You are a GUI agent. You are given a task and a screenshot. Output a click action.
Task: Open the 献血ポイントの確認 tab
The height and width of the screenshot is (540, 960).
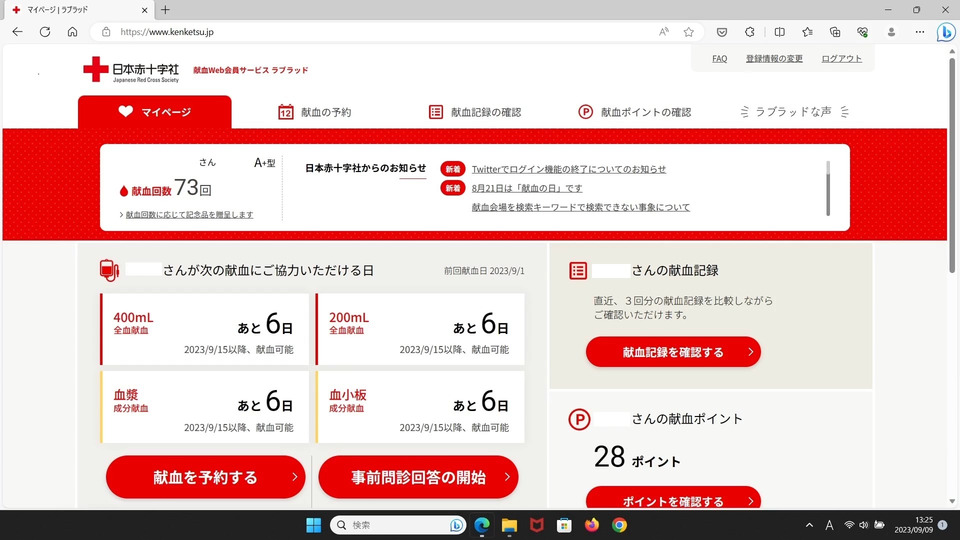click(x=634, y=112)
